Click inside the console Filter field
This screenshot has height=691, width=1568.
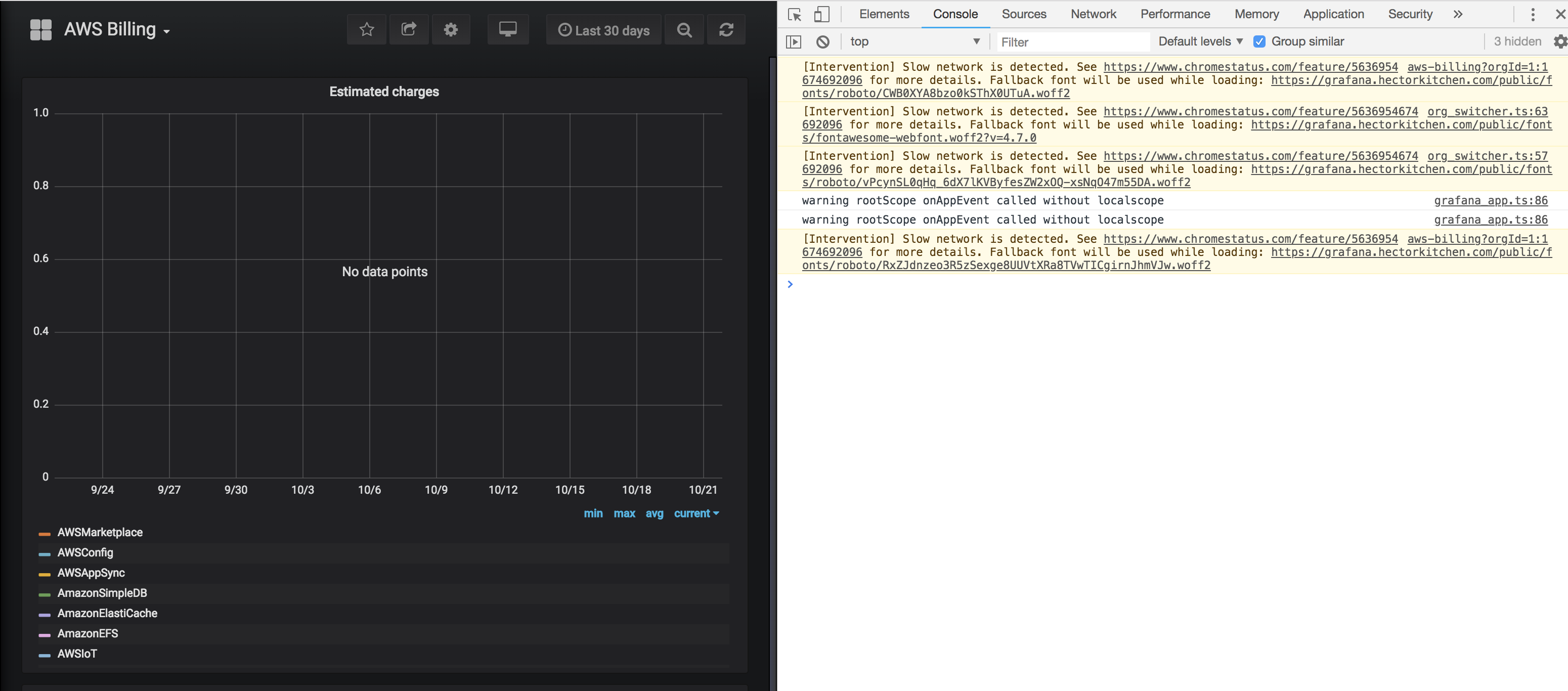(1071, 41)
